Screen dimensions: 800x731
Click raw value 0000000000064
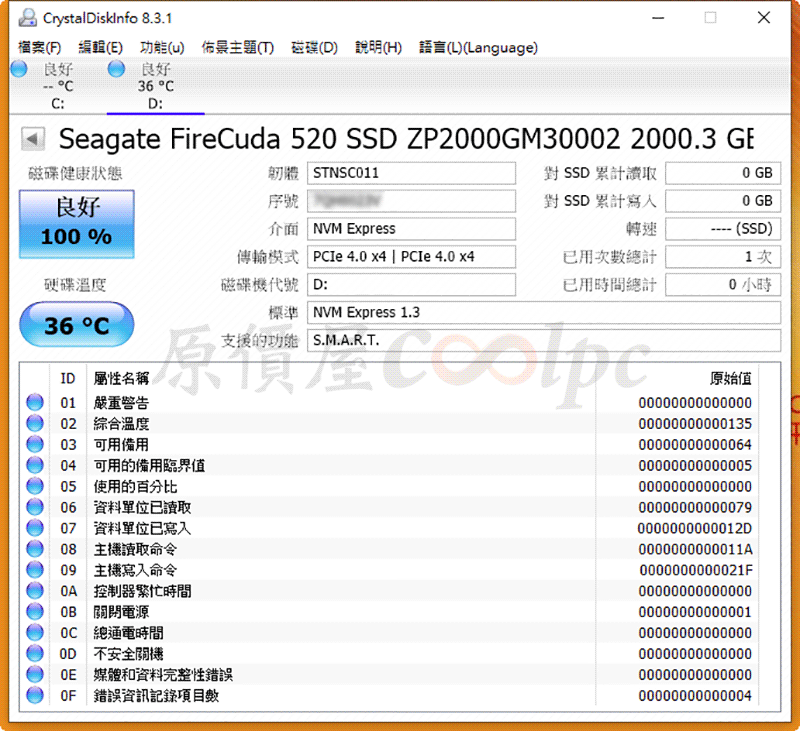pyautogui.click(x=695, y=444)
